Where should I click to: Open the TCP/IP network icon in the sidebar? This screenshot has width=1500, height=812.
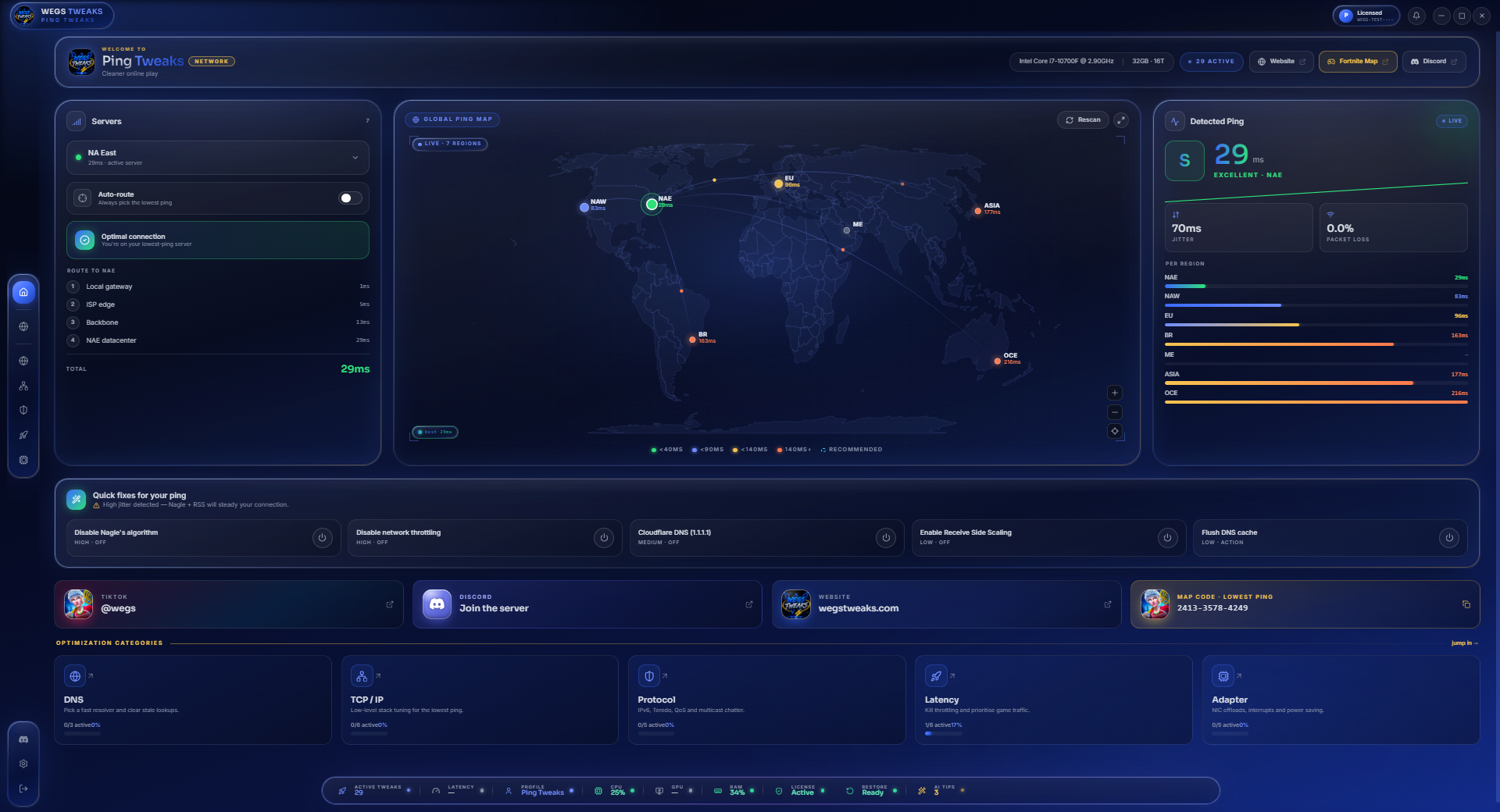(23, 386)
